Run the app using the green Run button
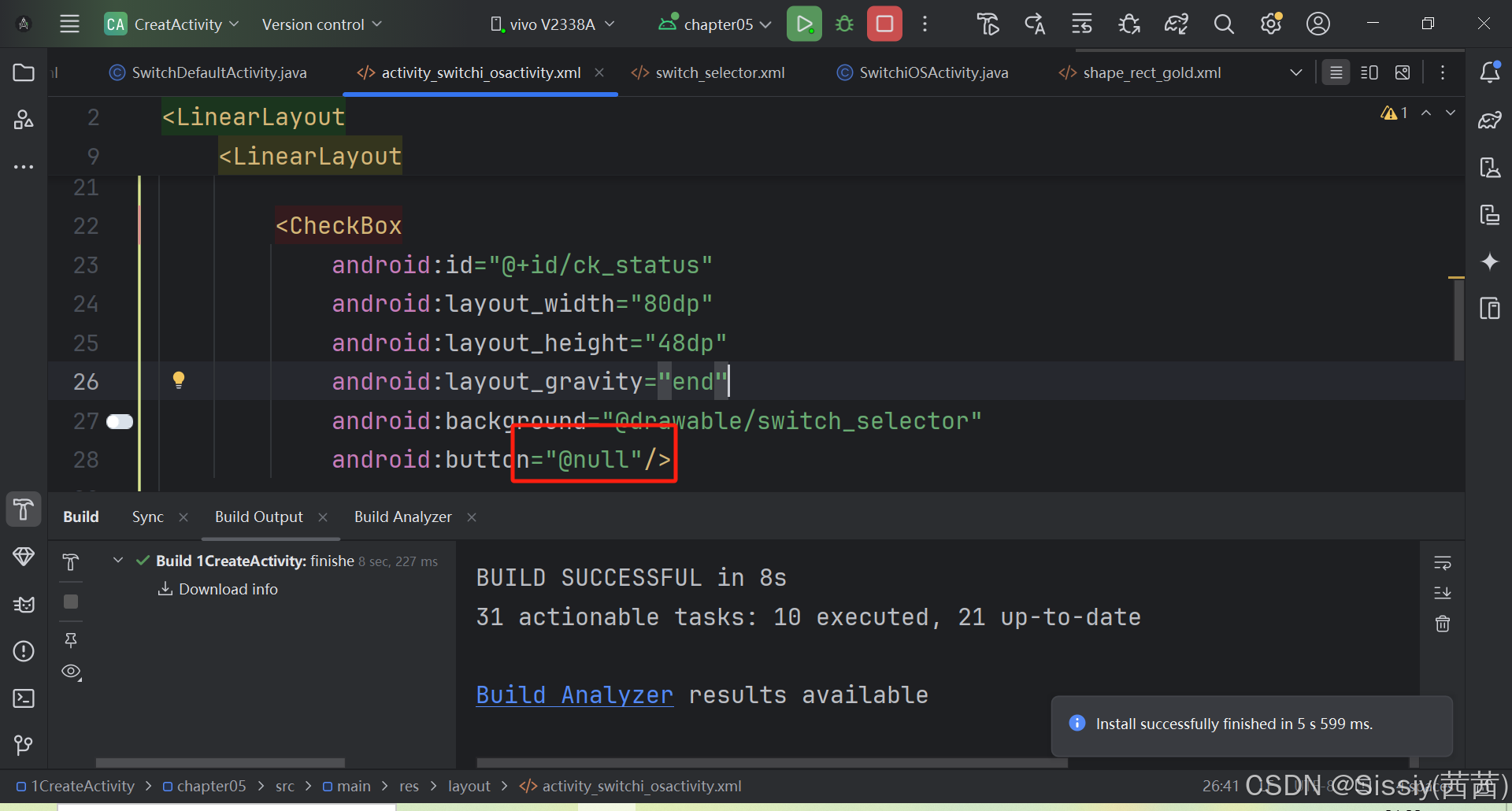This screenshot has height=811, width=1512. tap(803, 24)
